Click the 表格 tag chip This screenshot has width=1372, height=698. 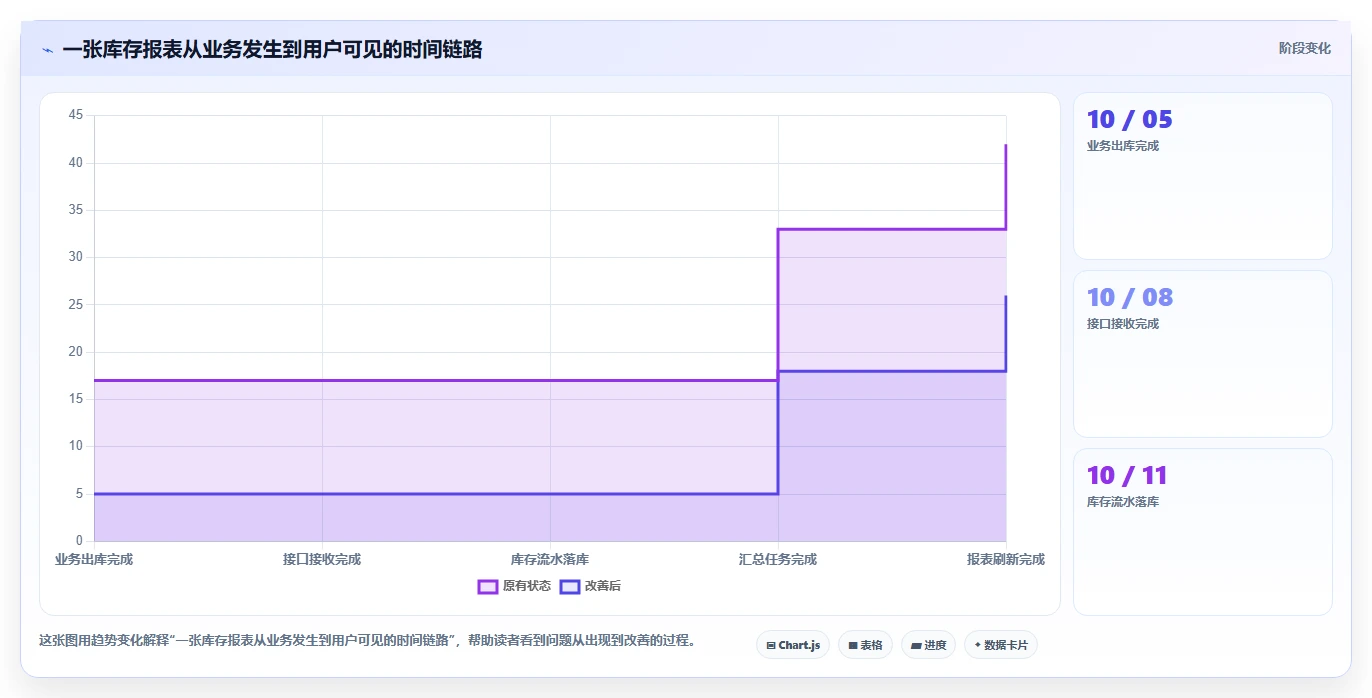[865, 645]
